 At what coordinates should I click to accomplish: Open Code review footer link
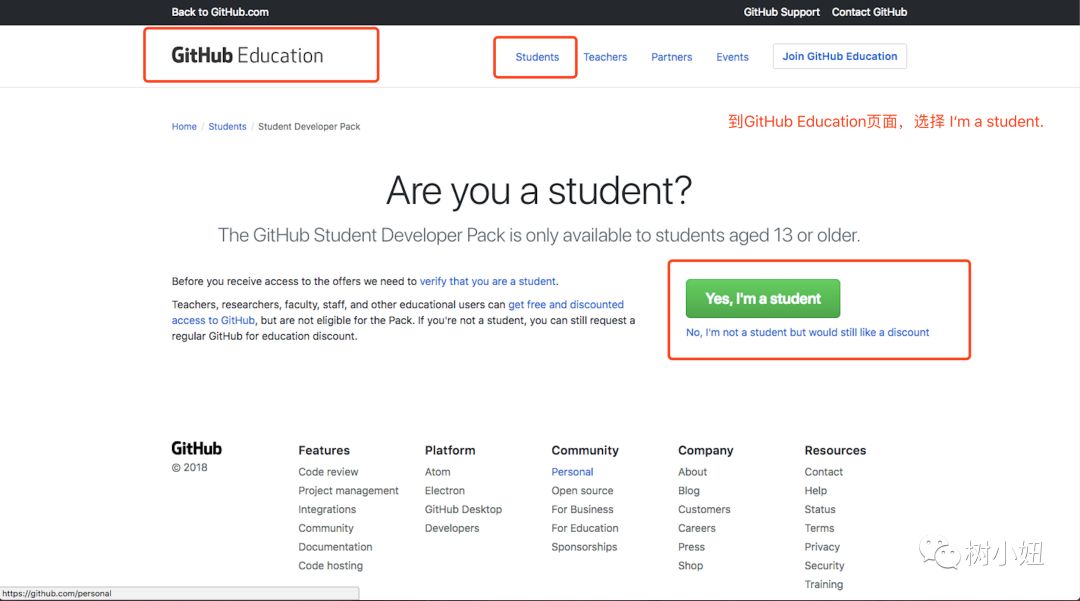point(328,472)
